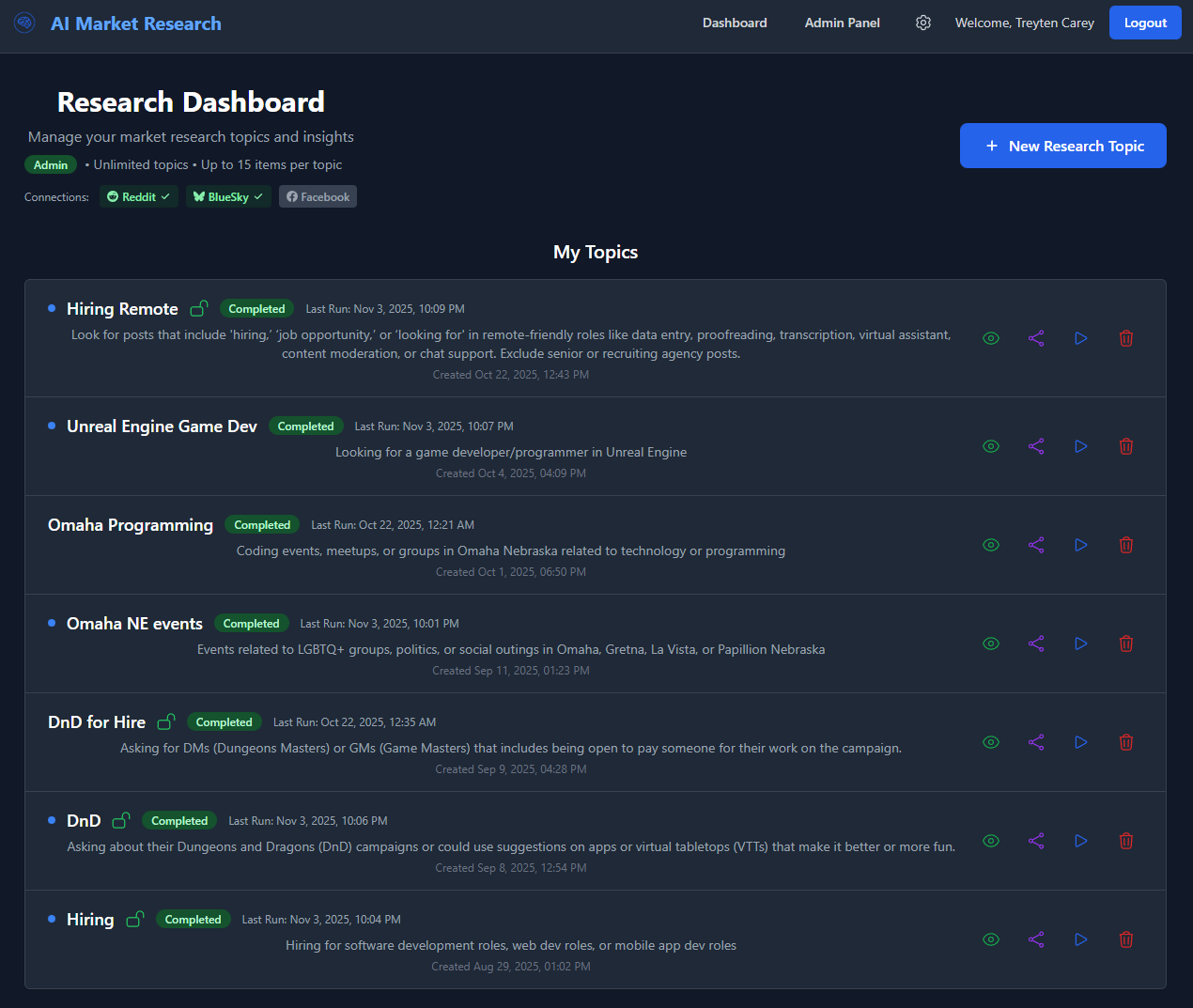Show results for DnD for Hire
The image size is (1193, 1008).
pos(991,742)
